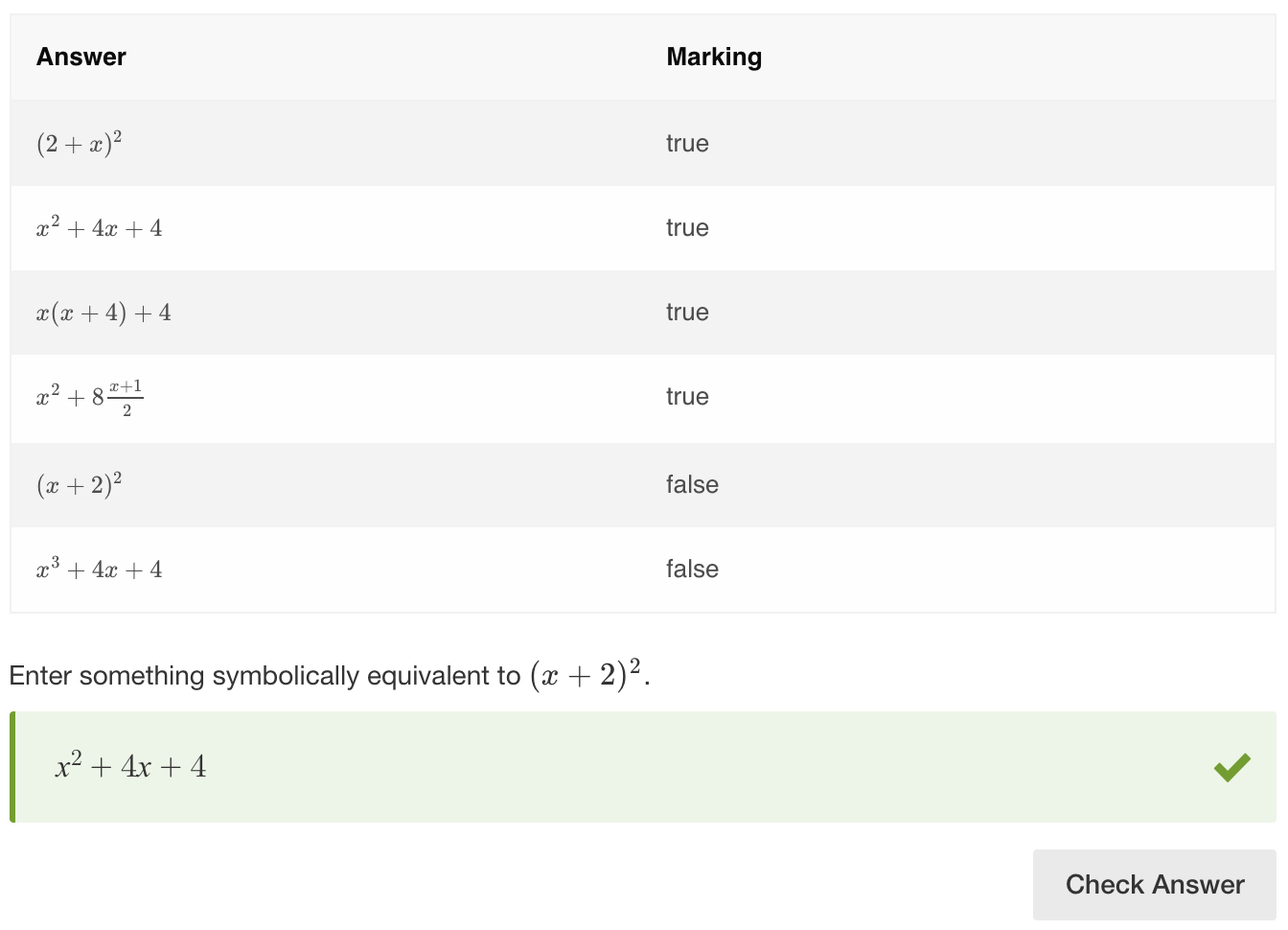Image resolution: width=1288 pixels, height=930 pixels.
Task: Click the (x + 2)² answer cell in table
Action: pyautogui.click(x=80, y=485)
